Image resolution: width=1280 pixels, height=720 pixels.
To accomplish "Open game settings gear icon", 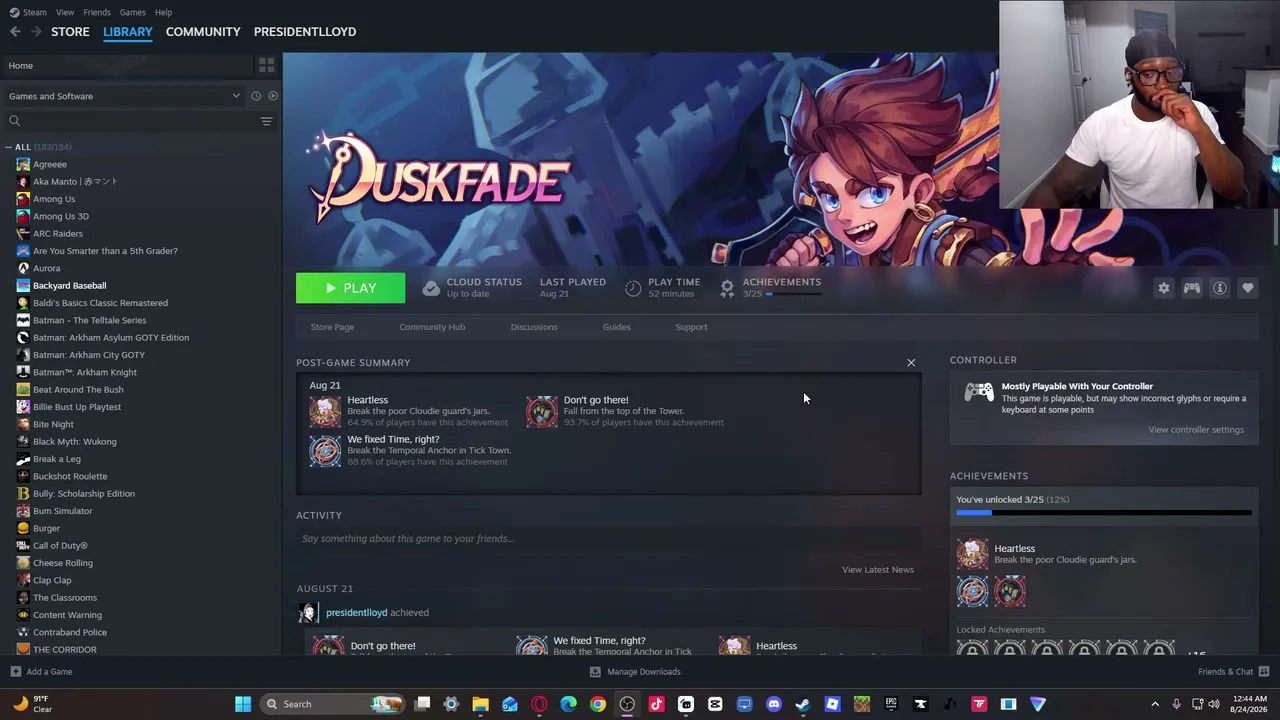I will pyautogui.click(x=1164, y=288).
